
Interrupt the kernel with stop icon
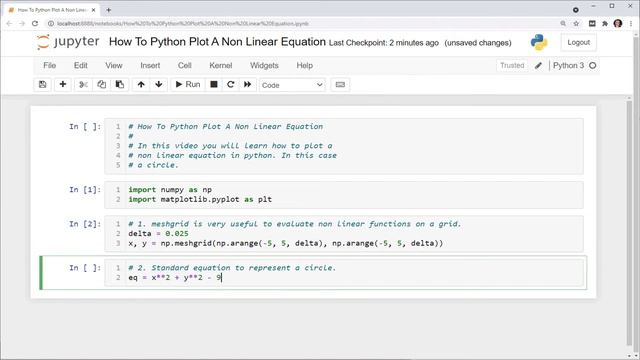point(213,84)
